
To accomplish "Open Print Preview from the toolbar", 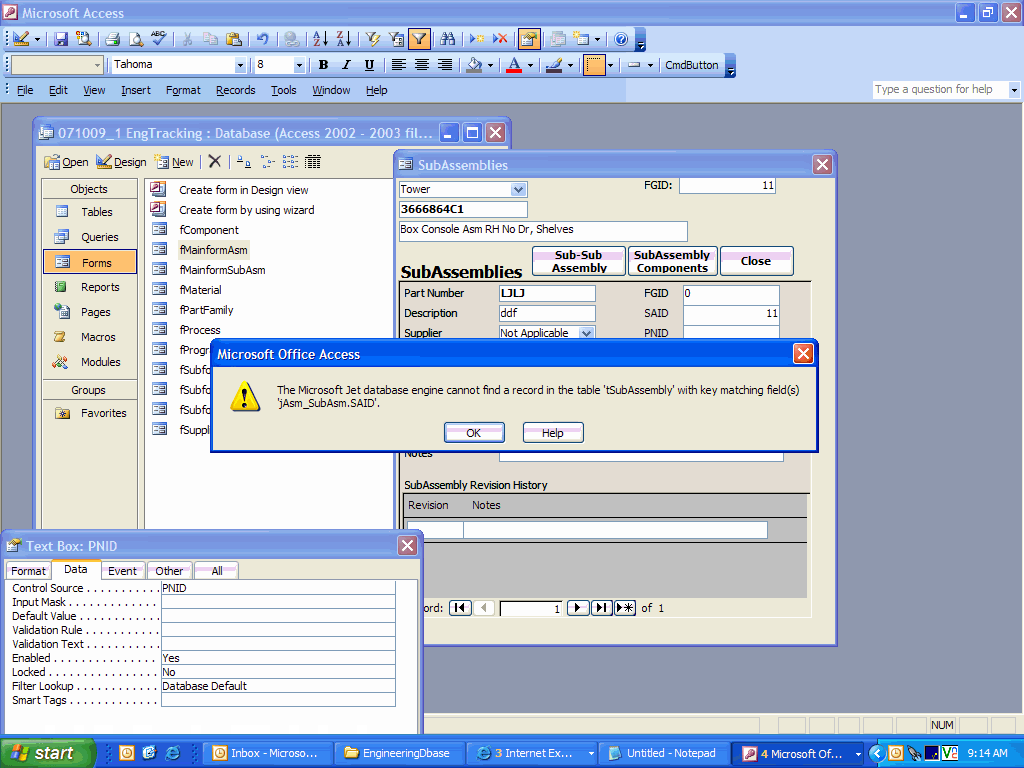I will point(135,39).
